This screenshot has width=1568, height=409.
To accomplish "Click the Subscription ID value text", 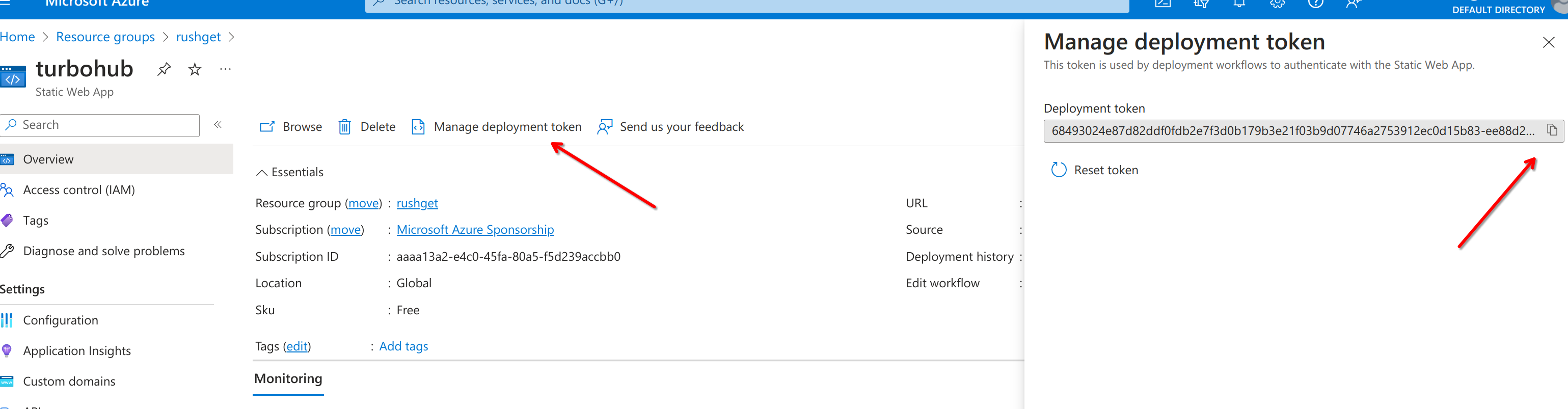I will coord(508,257).
